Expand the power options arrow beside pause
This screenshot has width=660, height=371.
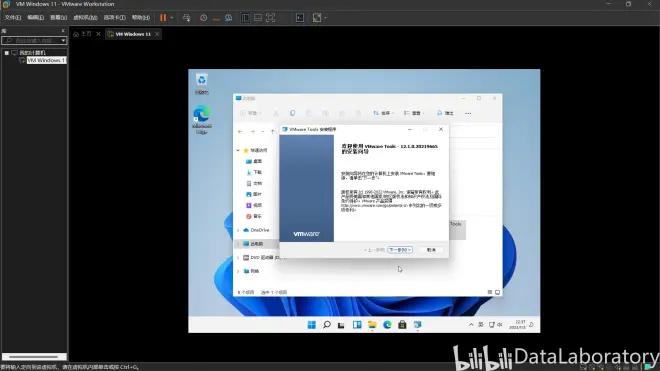[x=171, y=18]
